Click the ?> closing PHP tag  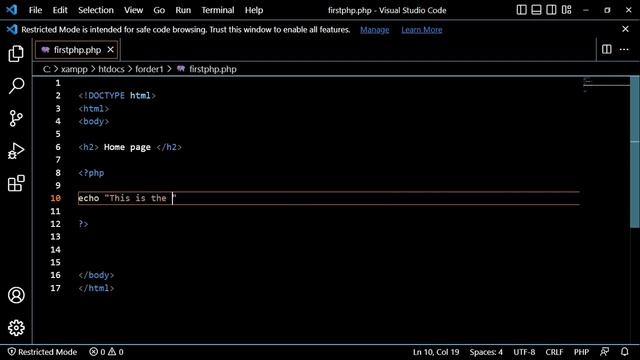pos(83,224)
